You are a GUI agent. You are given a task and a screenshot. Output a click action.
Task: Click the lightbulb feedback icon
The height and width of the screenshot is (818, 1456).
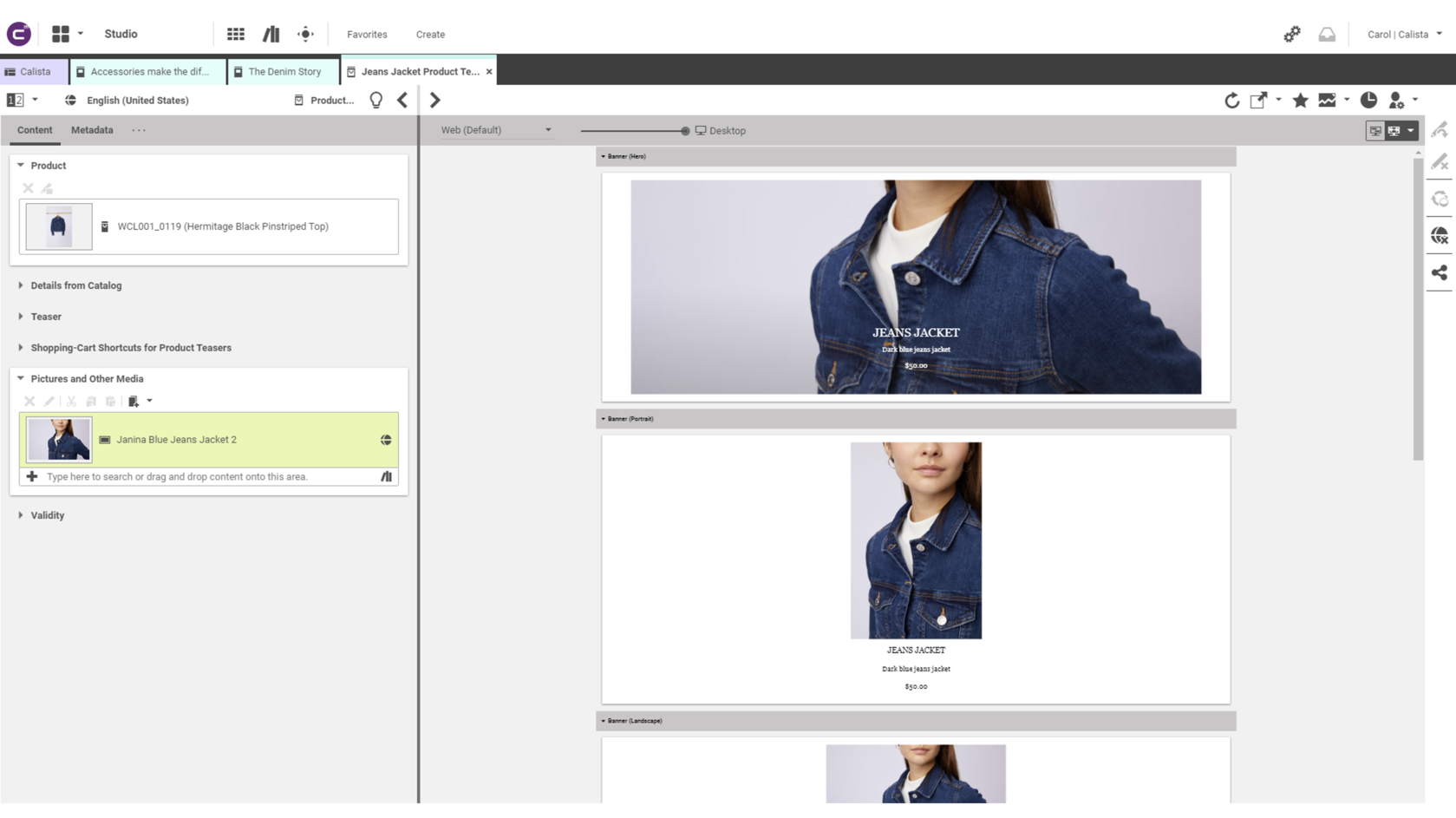376,100
